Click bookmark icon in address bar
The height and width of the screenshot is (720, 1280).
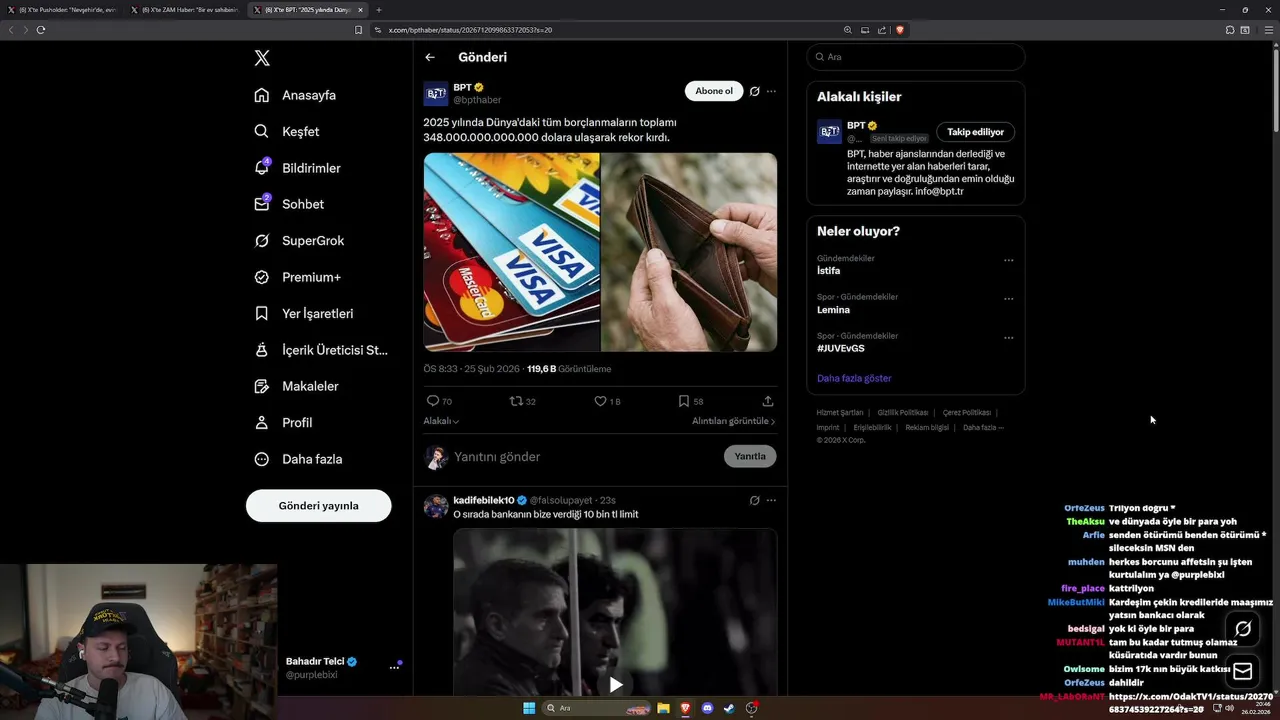(x=359, y=30)
